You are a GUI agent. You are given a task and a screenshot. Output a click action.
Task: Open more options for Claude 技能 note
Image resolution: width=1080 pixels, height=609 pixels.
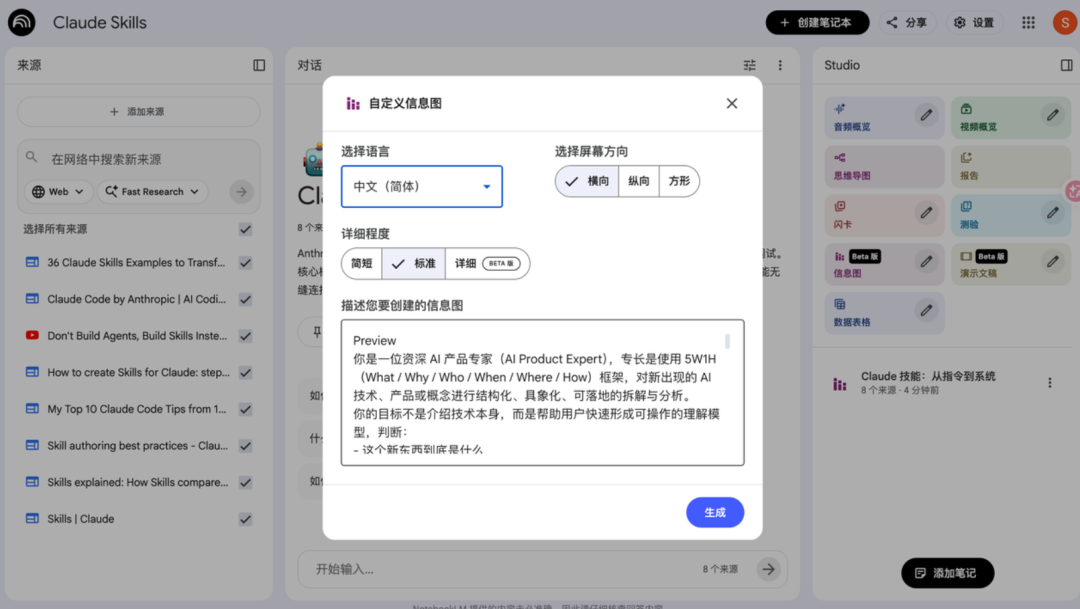tap(1049, 383)
